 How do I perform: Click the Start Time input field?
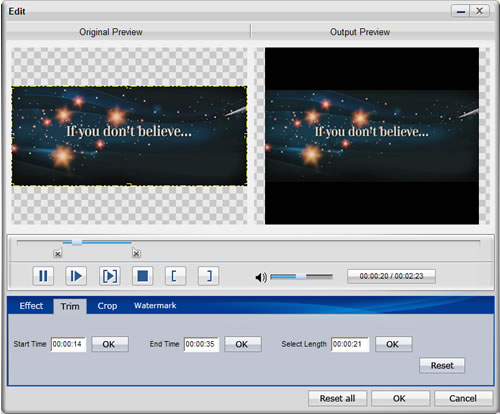tap(68, 344)
